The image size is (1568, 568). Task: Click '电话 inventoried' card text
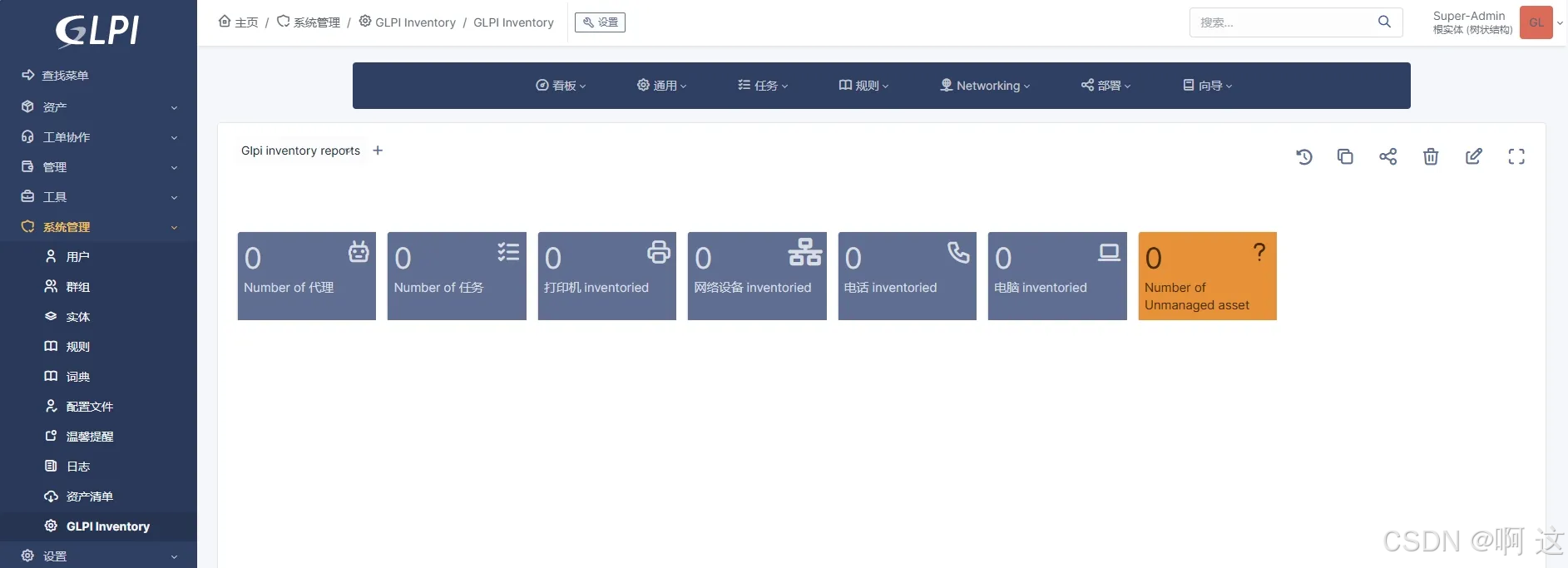pos(890,287)
